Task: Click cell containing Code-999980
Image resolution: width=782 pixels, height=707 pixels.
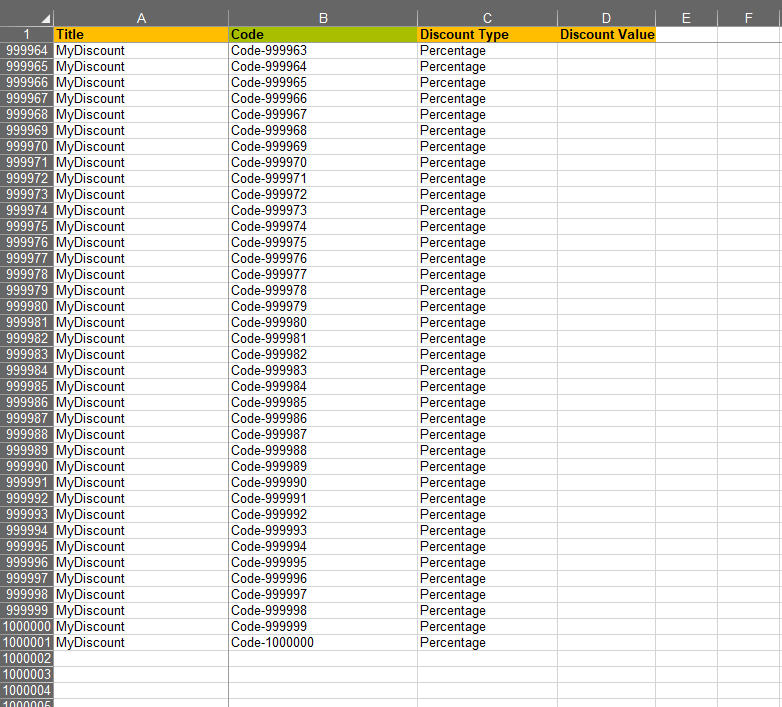Action: tap(323, 323)
